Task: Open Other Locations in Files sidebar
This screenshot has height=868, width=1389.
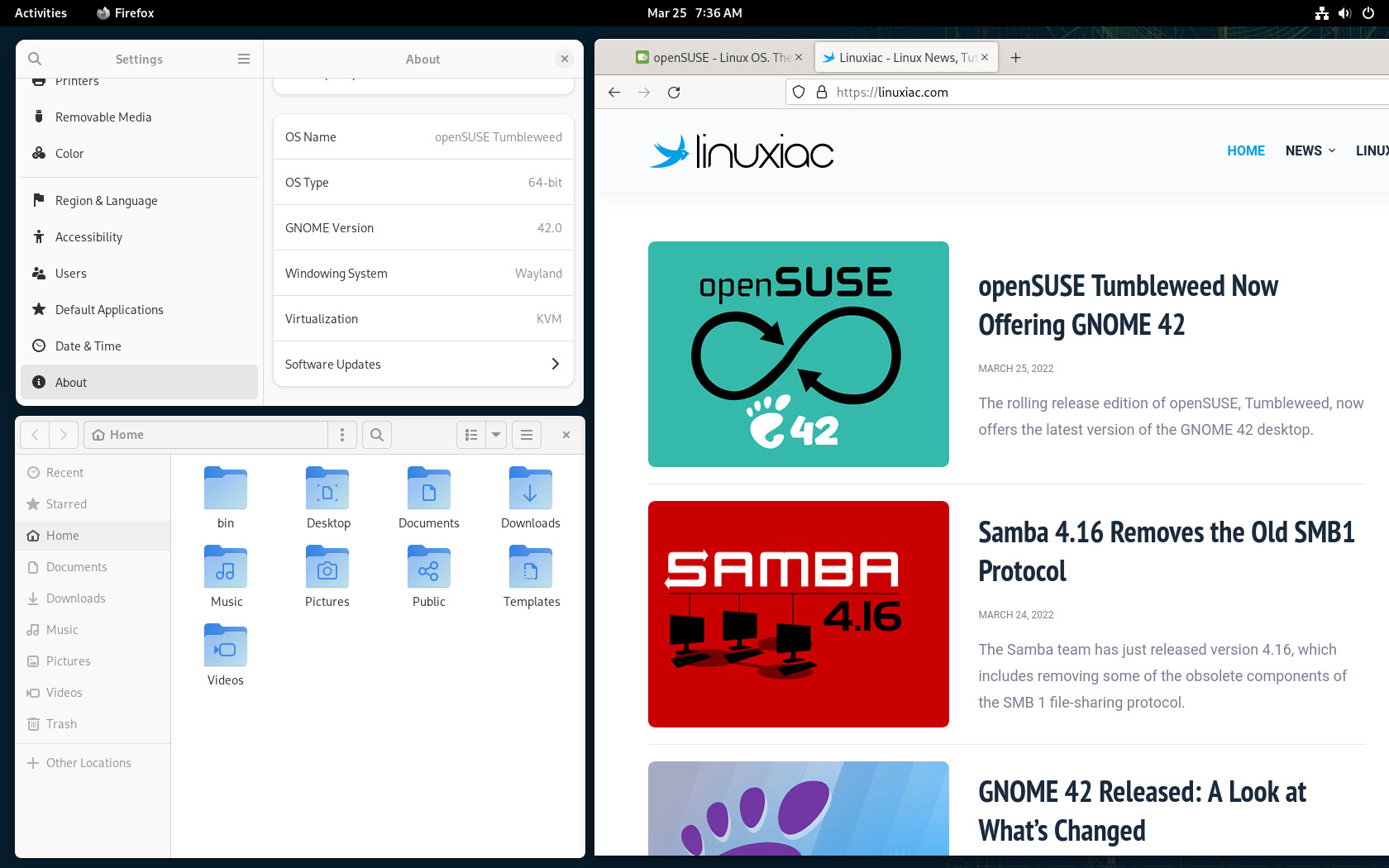Action: click(x=93, y=763)
